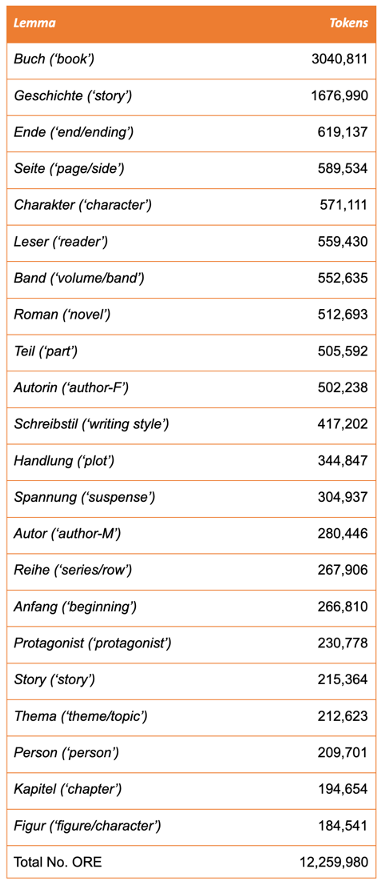
Task: Select the Roman ('novel') cell
Action: (62, 315)
